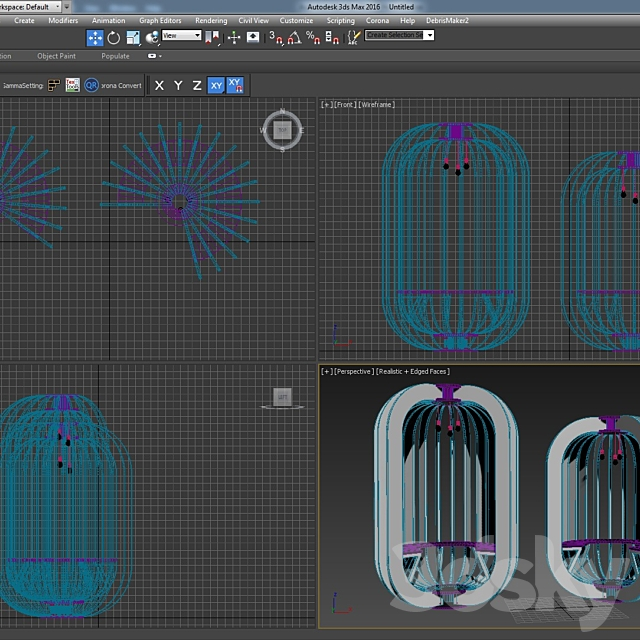Click the E compass direction on ViewCube

click(x=302, y=130)
